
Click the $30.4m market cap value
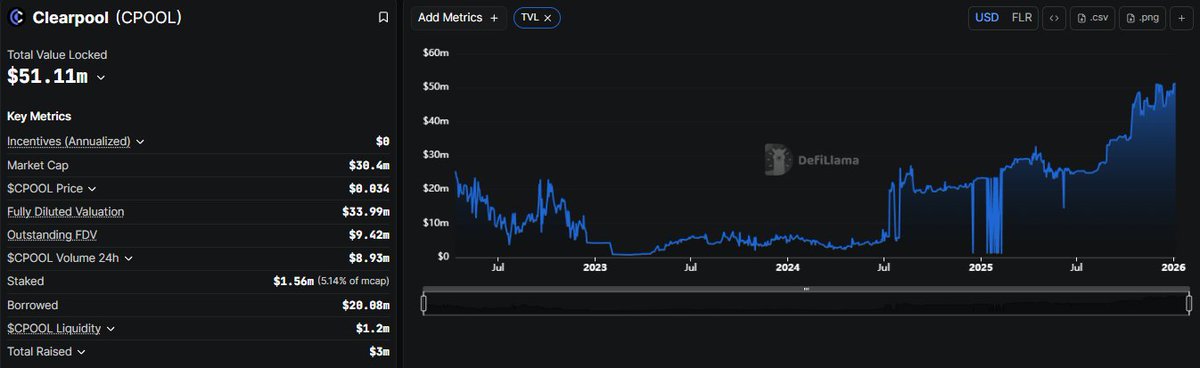coord(369,165)
